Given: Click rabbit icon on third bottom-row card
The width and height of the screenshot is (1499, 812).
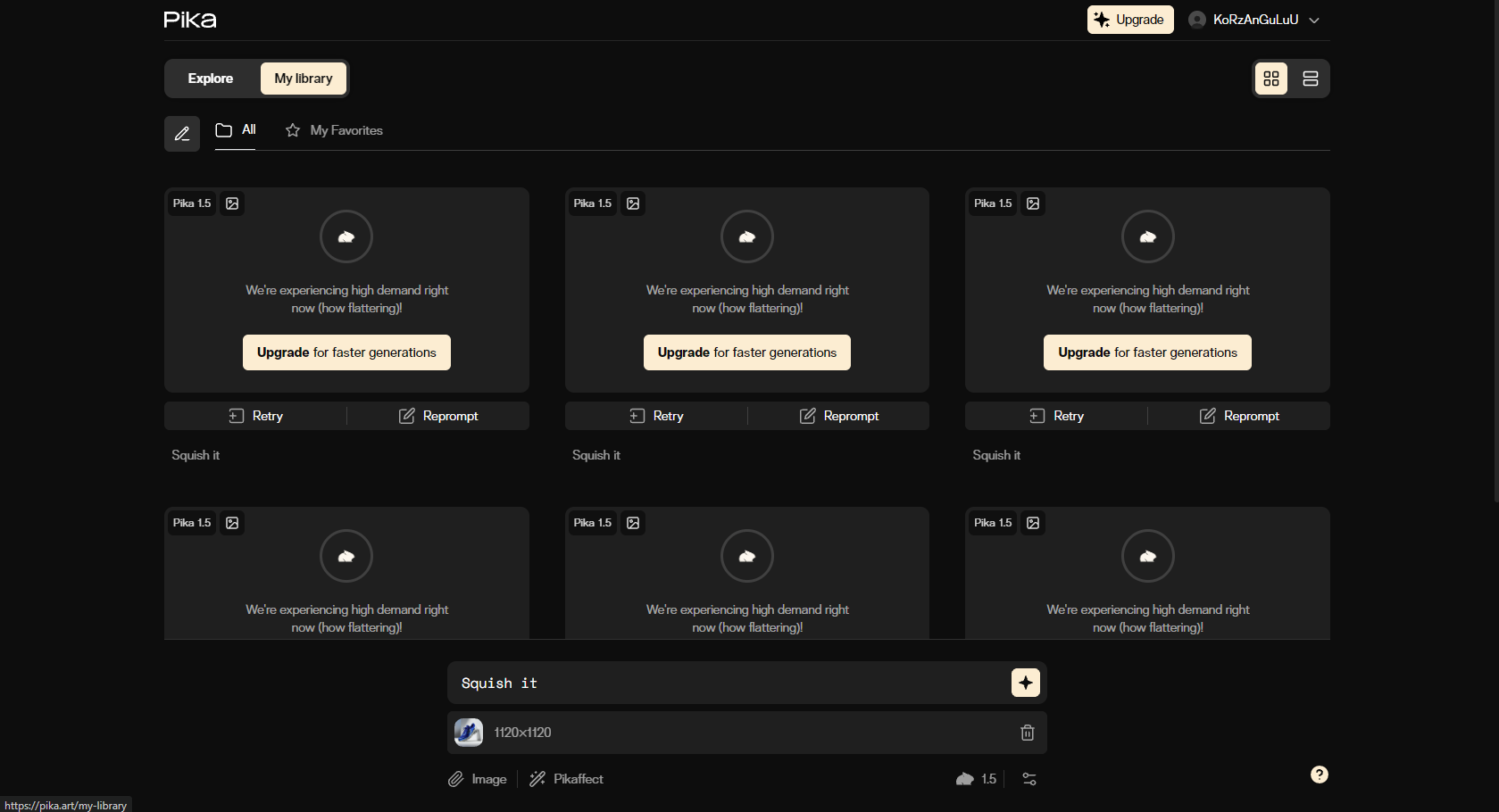Looking at the screenshot, I should click(x=1148, y=556).
